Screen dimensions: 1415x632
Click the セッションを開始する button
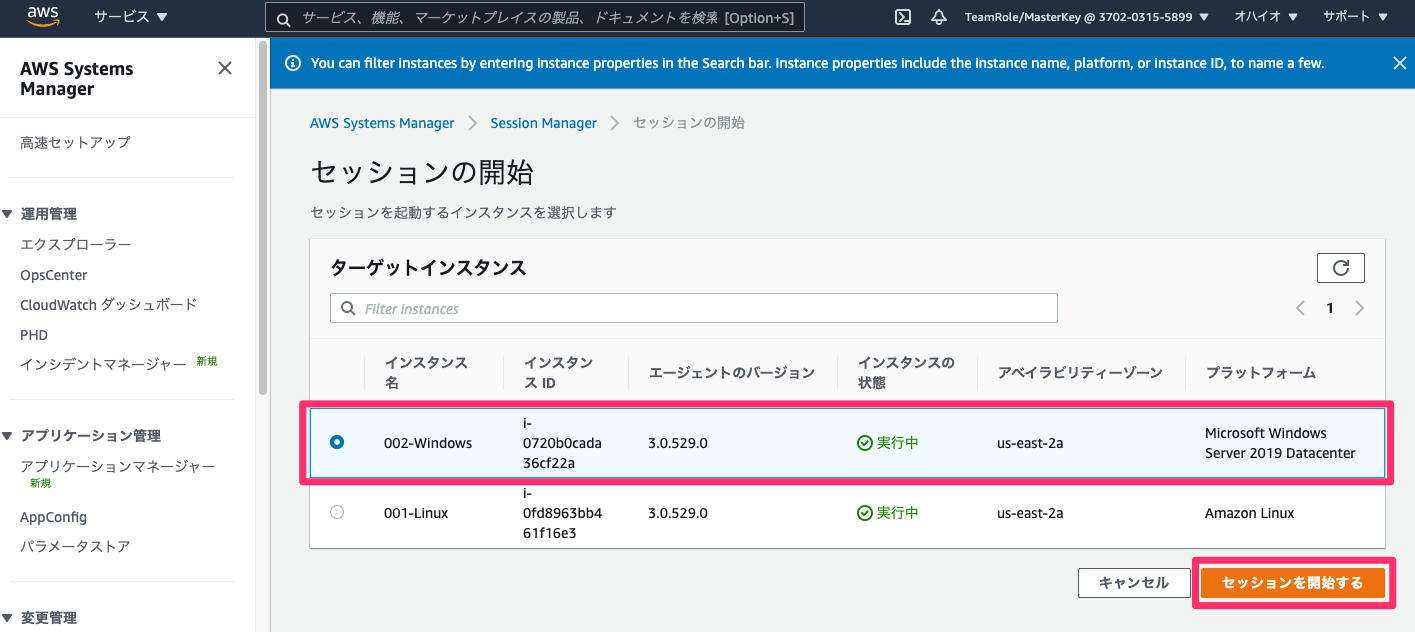[x=1292, y=583]
